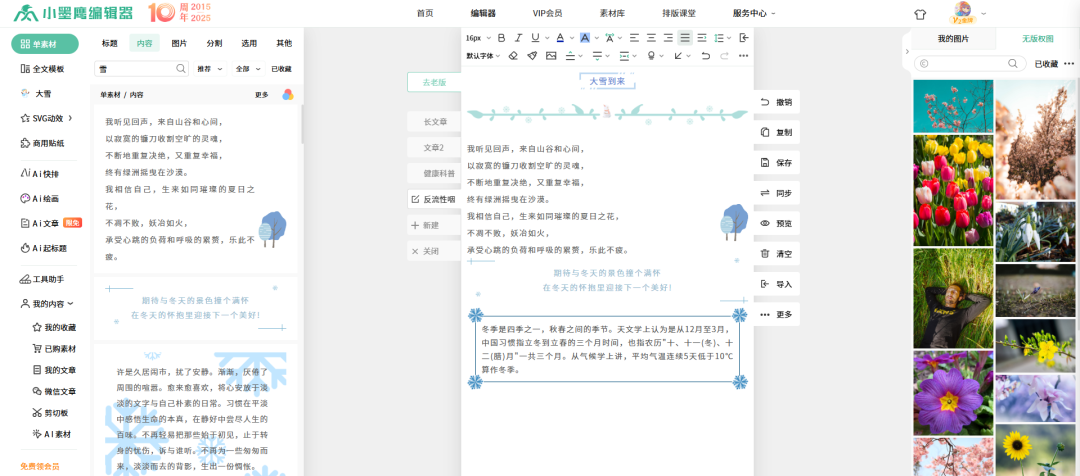Toggle 已收藏 filter in image panel
Screen dimensions: 1080x476
pyautogui.click(x=1046, y=63)
